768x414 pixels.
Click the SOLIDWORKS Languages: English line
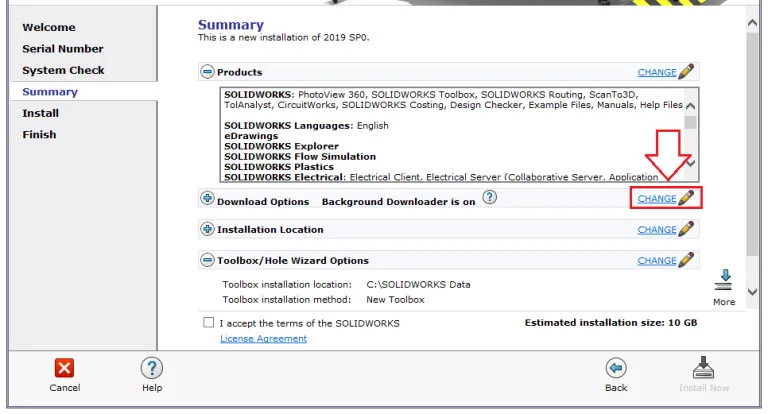pos(306,126)
